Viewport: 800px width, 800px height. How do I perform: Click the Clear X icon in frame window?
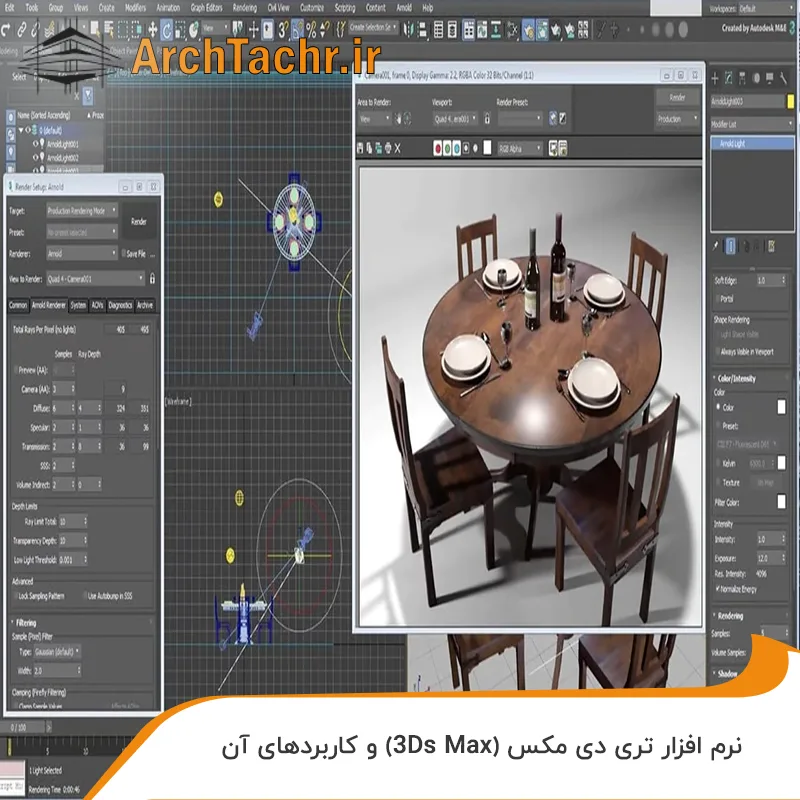(397, 148)
